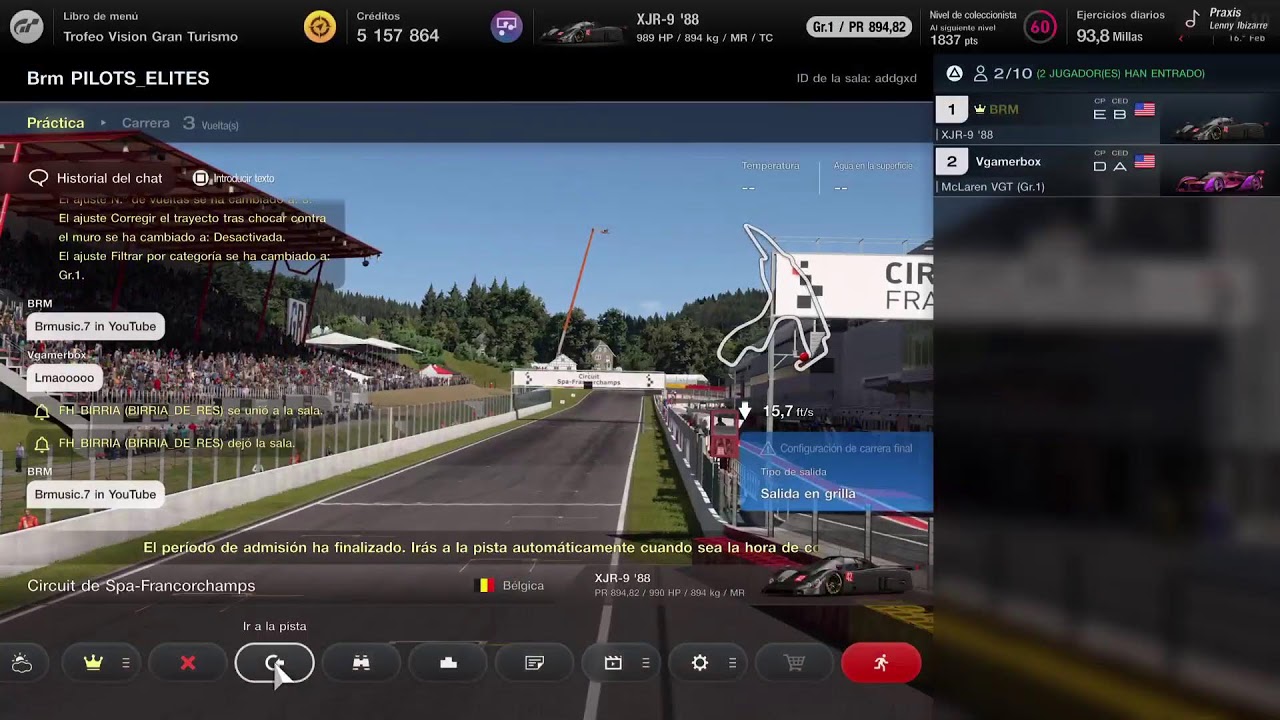The width and height of the screenshot is (1280, 720).
Task: Click 'Trofeo Vision Gran Turismo' menu book title
Action: 150,36
